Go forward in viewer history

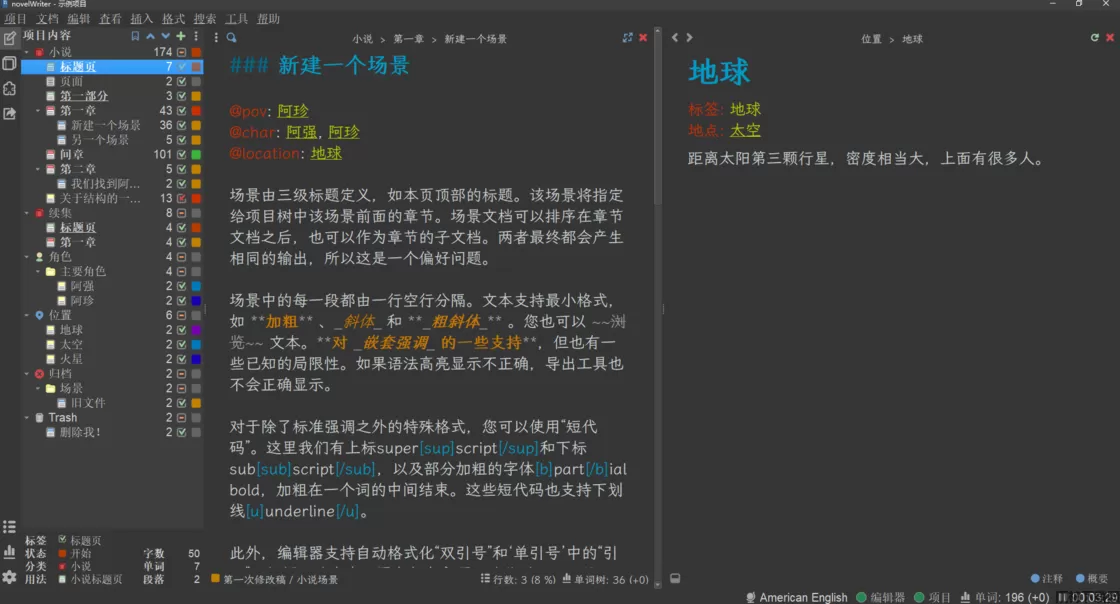[x=689, y=37]
